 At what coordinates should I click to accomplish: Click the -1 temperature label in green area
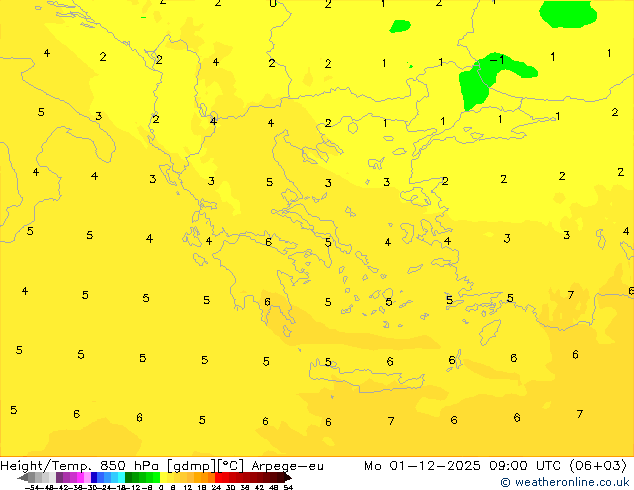(x=497, y=60)
